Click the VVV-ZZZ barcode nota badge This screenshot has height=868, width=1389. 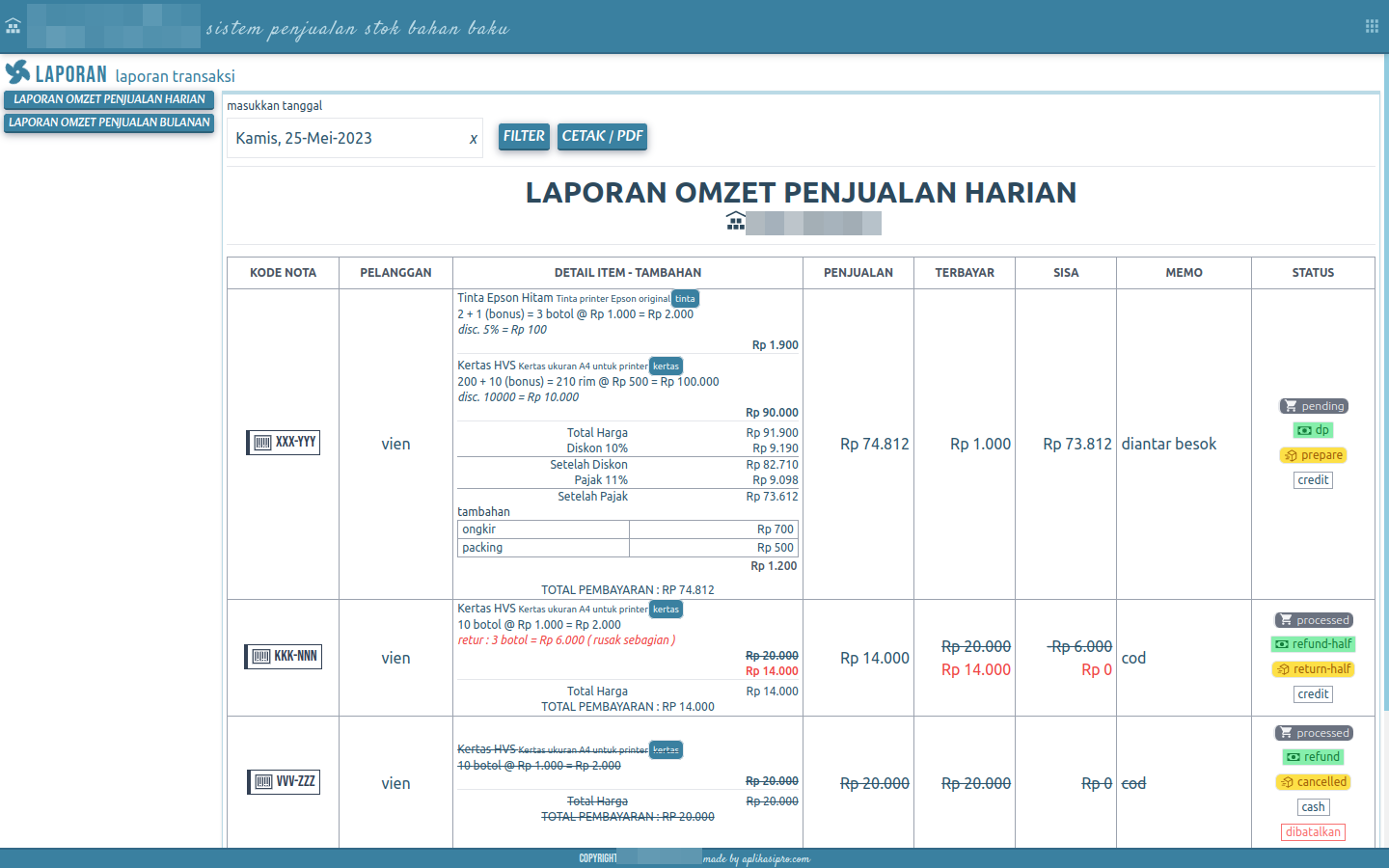pyautogui.click(x=284, y=782)
